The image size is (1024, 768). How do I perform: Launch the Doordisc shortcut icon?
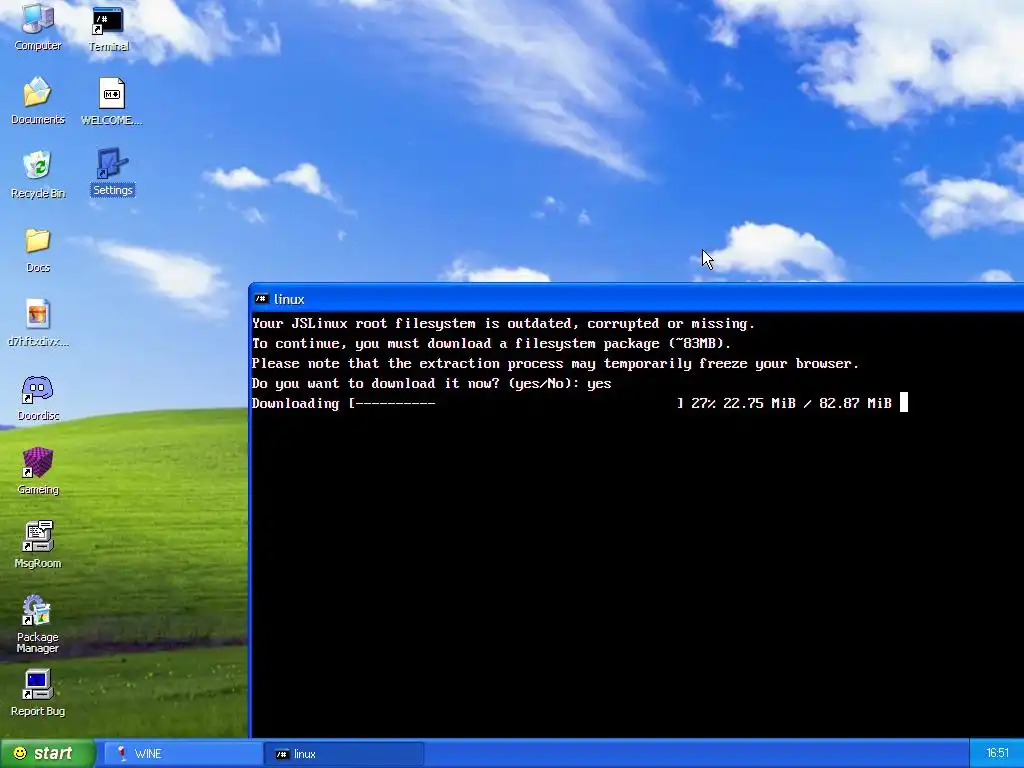coord(38,397)
